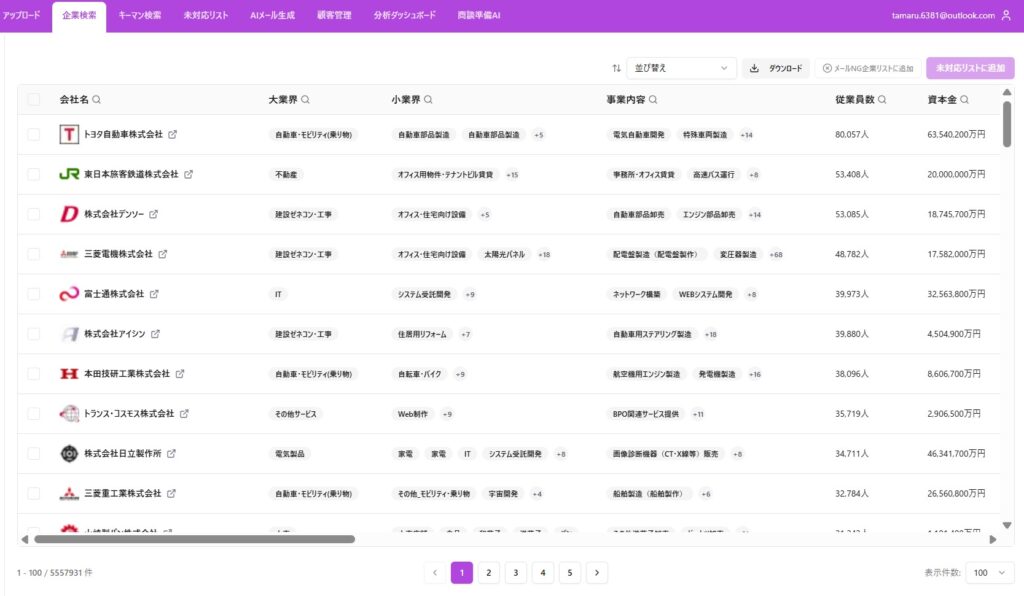Open external link icon beside 株式会社デンソー
The image size is (1024, 596).
(153, 214)
